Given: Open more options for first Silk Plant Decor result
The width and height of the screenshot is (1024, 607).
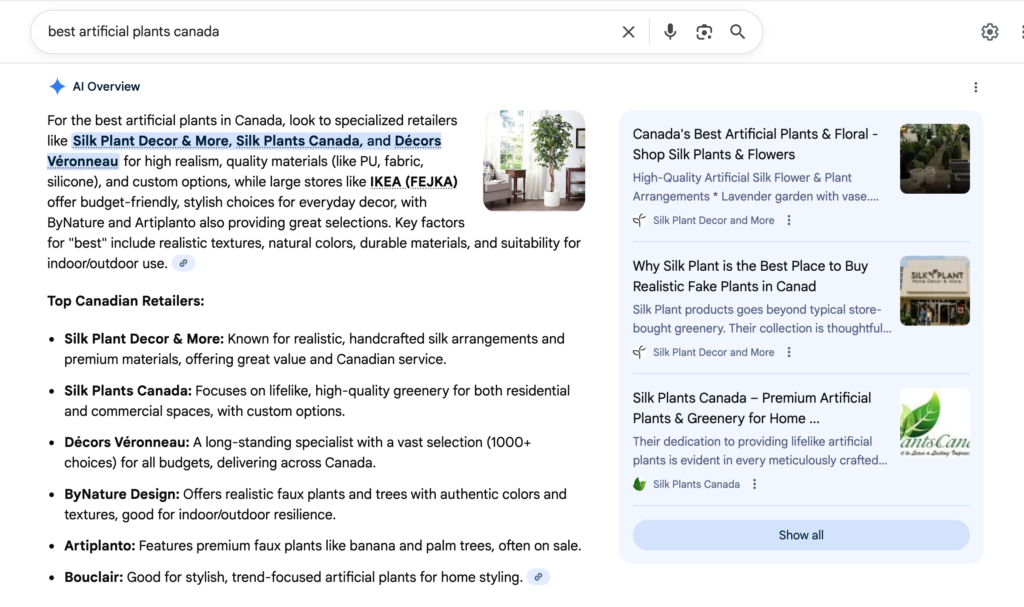Looking at the screenshot, I should 789,220.
